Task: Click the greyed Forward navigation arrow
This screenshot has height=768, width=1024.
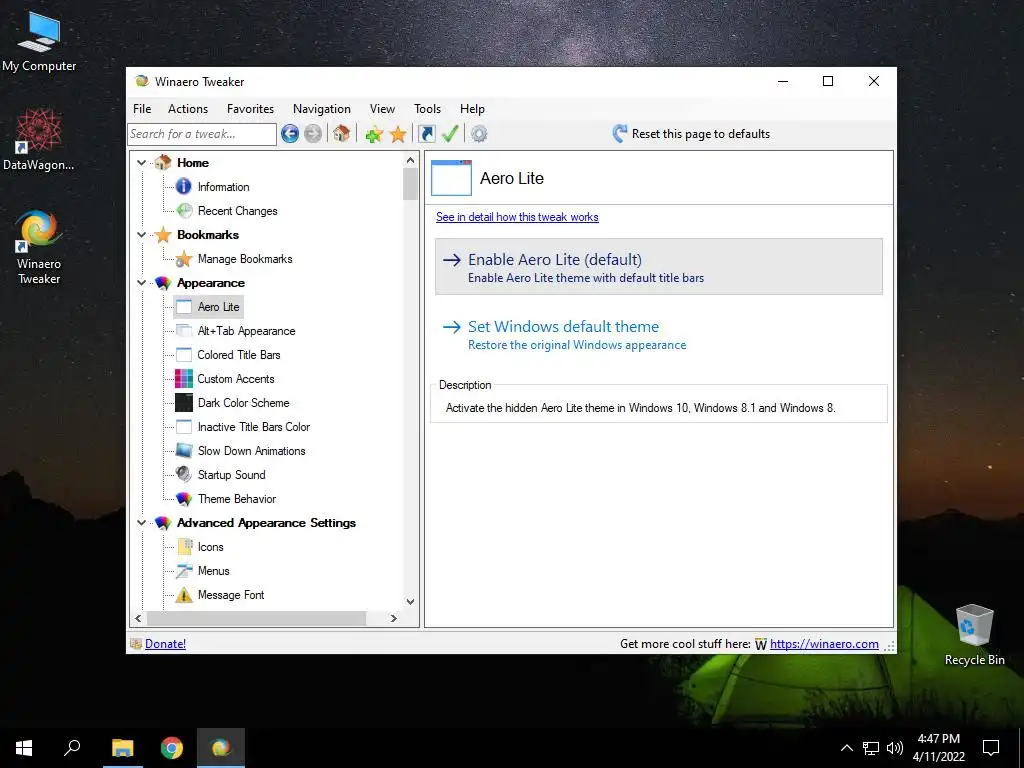Action: pos(313,134)
